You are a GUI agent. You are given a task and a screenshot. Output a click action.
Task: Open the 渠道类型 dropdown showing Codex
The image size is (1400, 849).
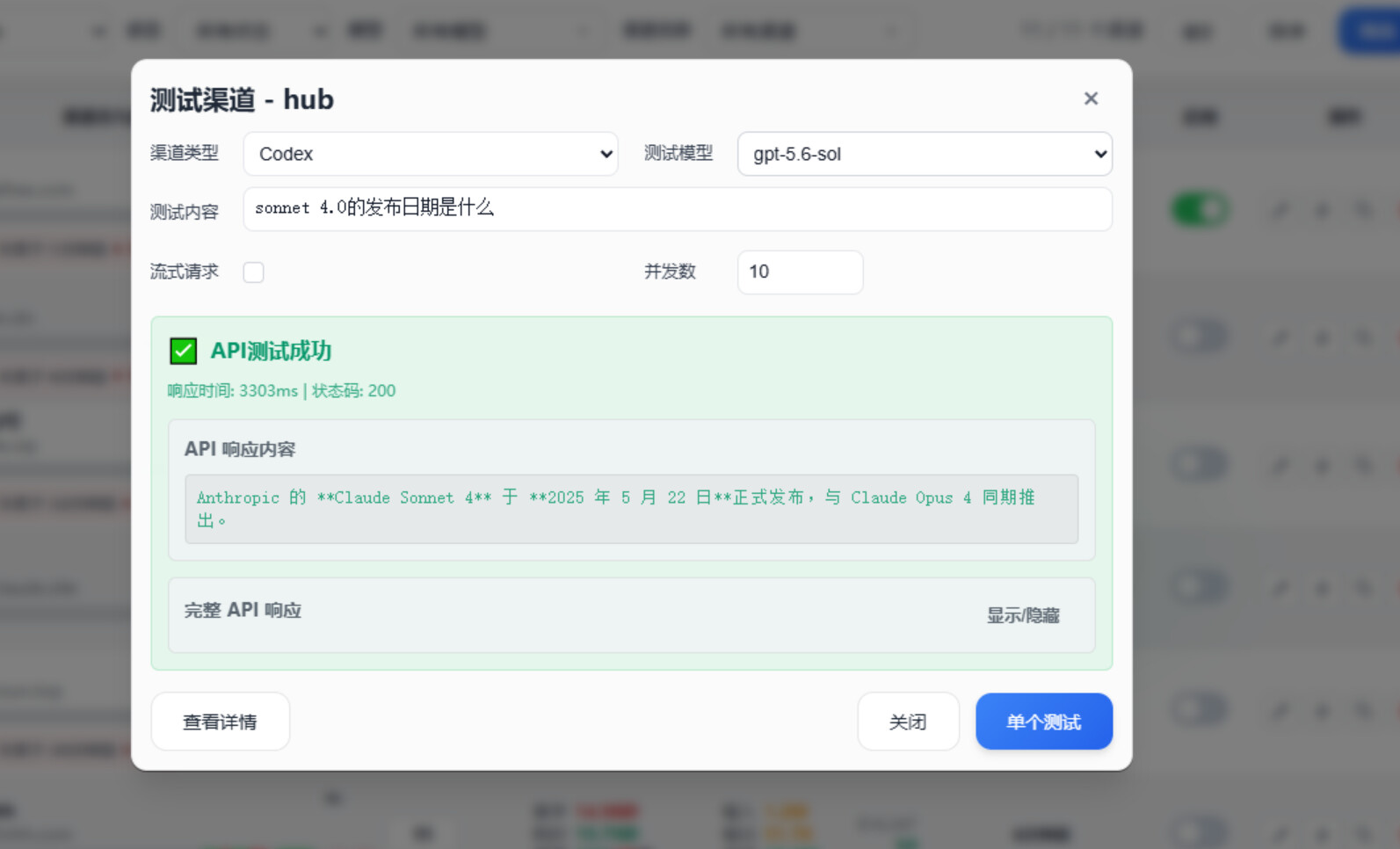coord(431,154)
